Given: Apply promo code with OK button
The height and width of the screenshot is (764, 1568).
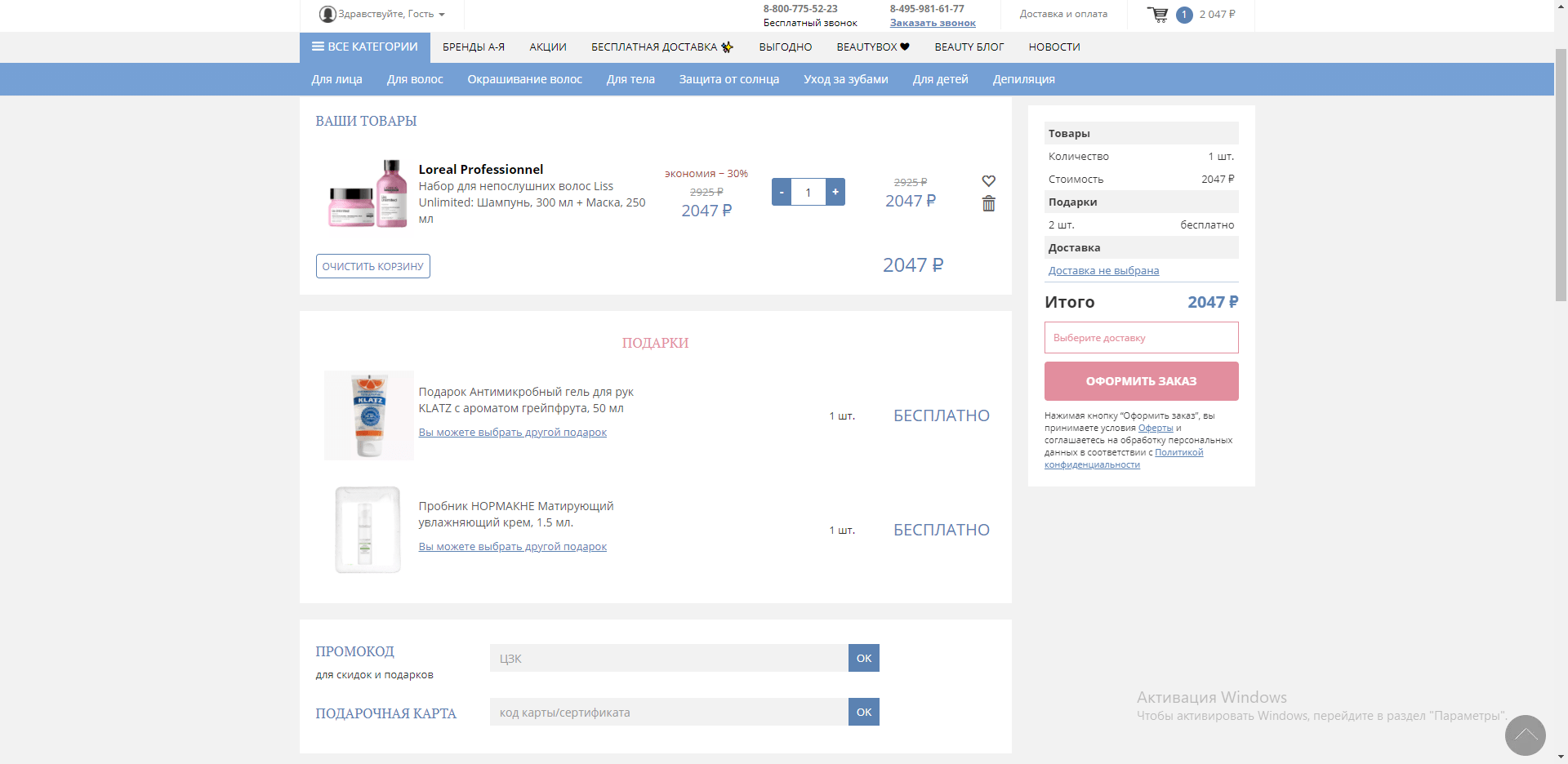Looking at the screenshot, I should coord(864,658).
